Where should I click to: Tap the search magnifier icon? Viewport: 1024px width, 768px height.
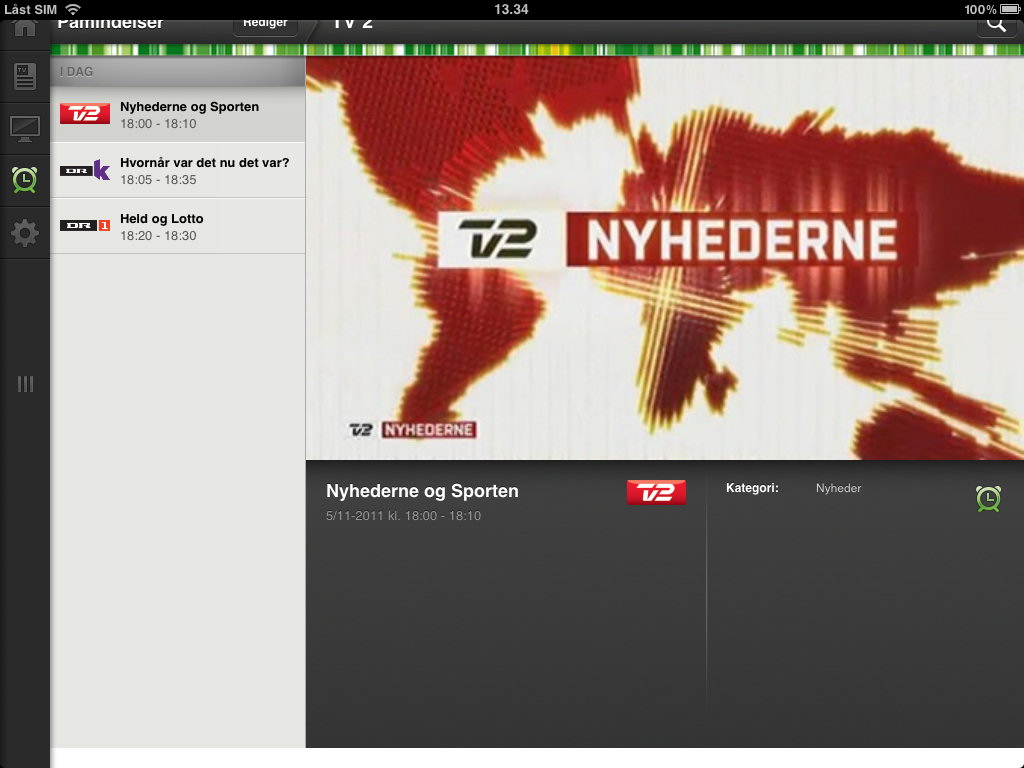tap(996, 25)
